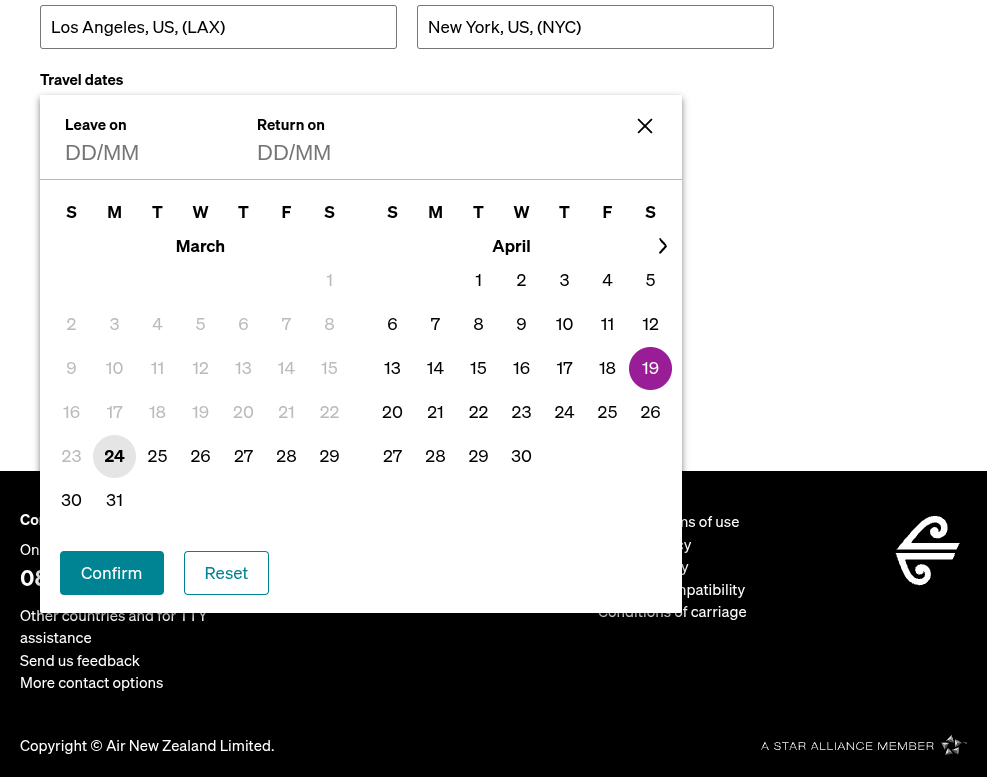Pick April 23 in the calendar
This screenshot has height=777, width=987.
521,412
